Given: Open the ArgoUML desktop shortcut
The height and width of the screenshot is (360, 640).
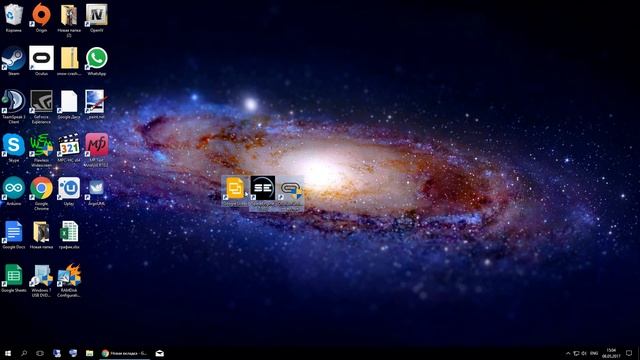Looking at the screenshot, I should click(96, 189).
